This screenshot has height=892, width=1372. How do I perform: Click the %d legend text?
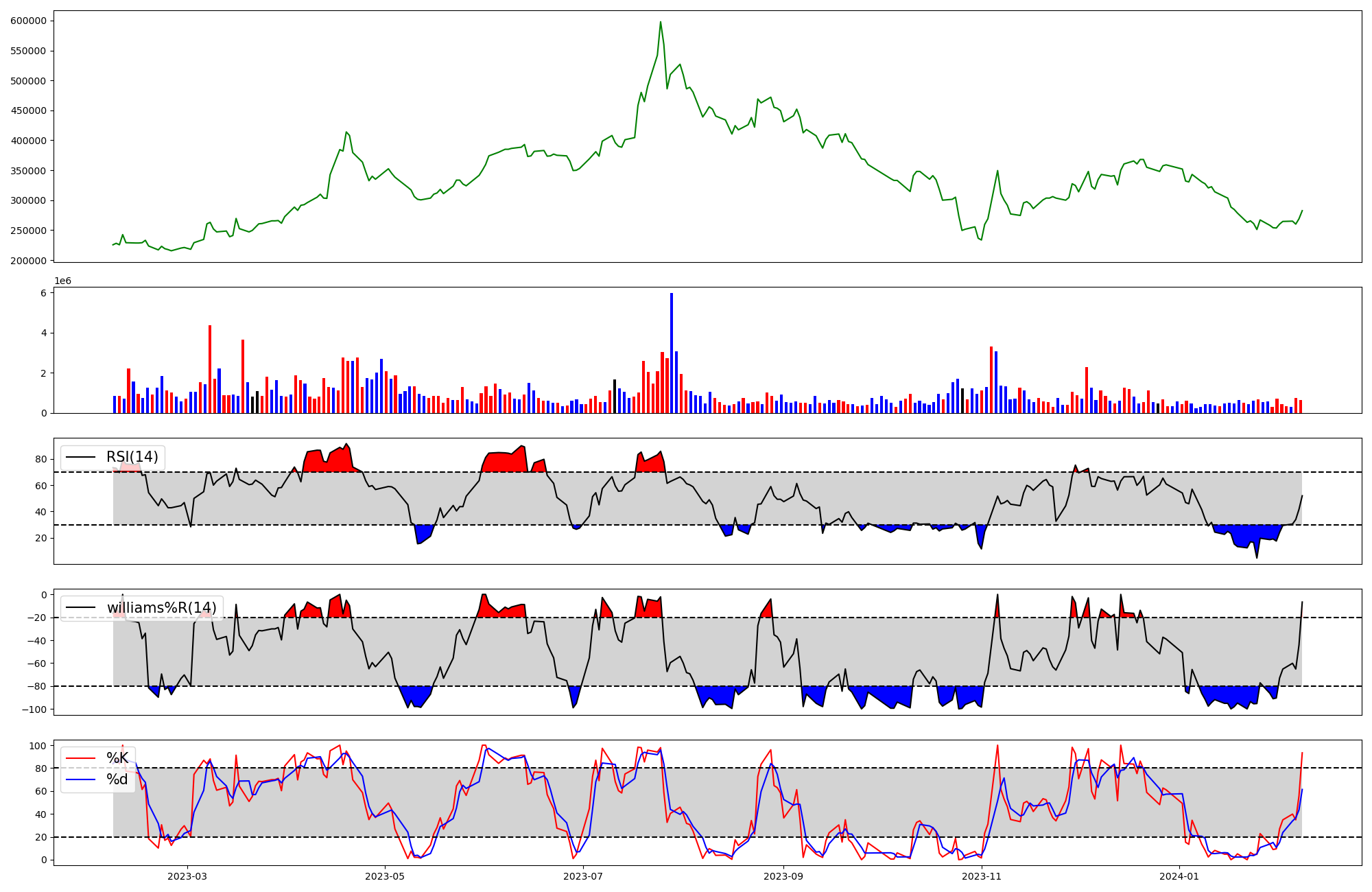click(x=117, y=780)
